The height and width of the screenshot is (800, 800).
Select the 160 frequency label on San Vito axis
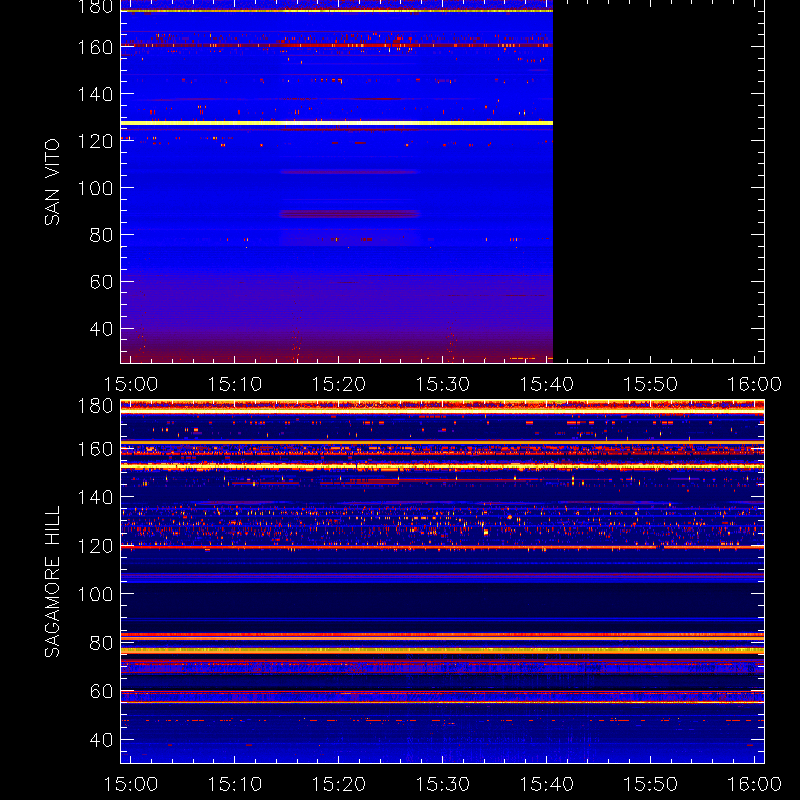click(95, 47)
